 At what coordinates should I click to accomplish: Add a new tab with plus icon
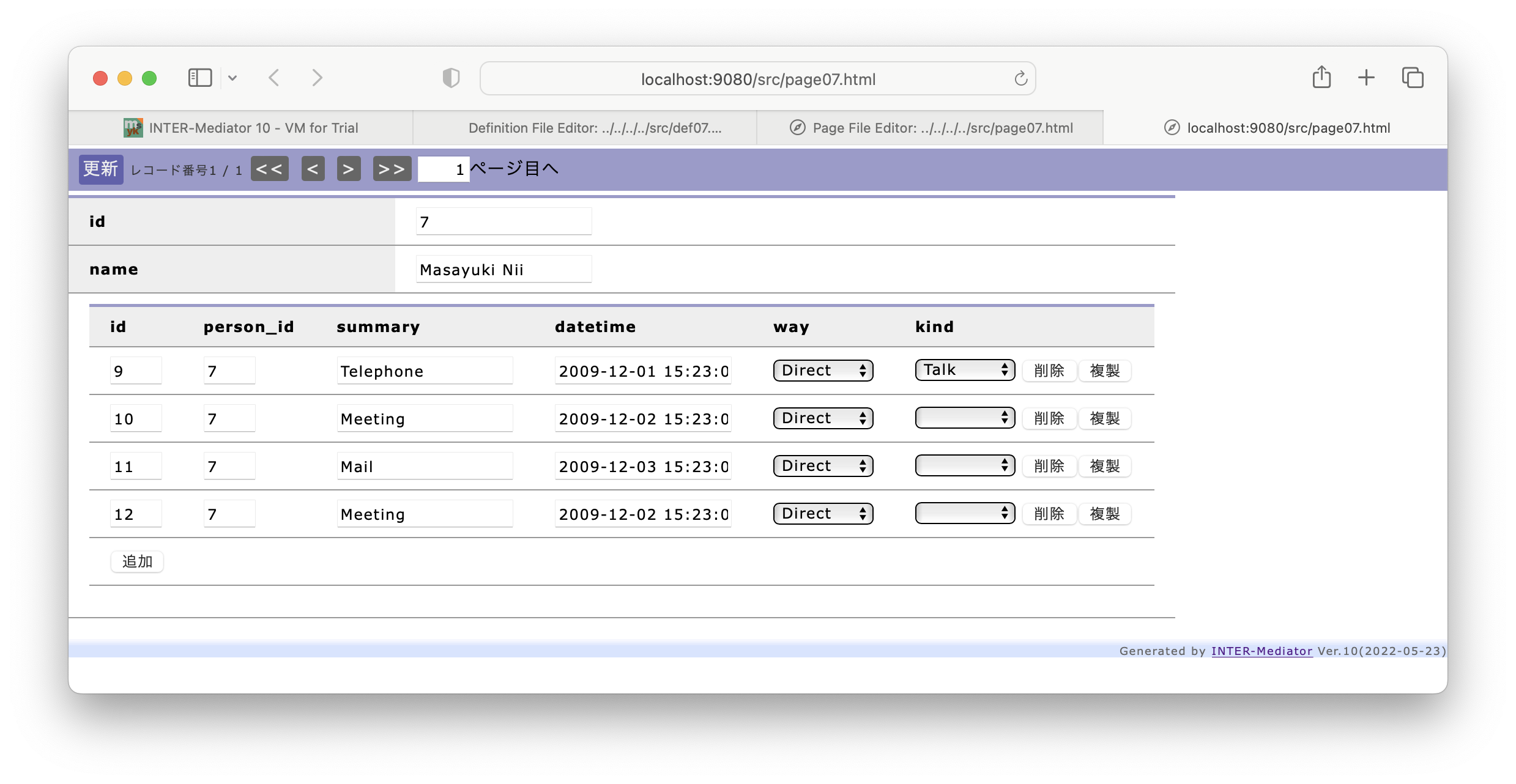pyautogui.click(x=1366, y=78)
